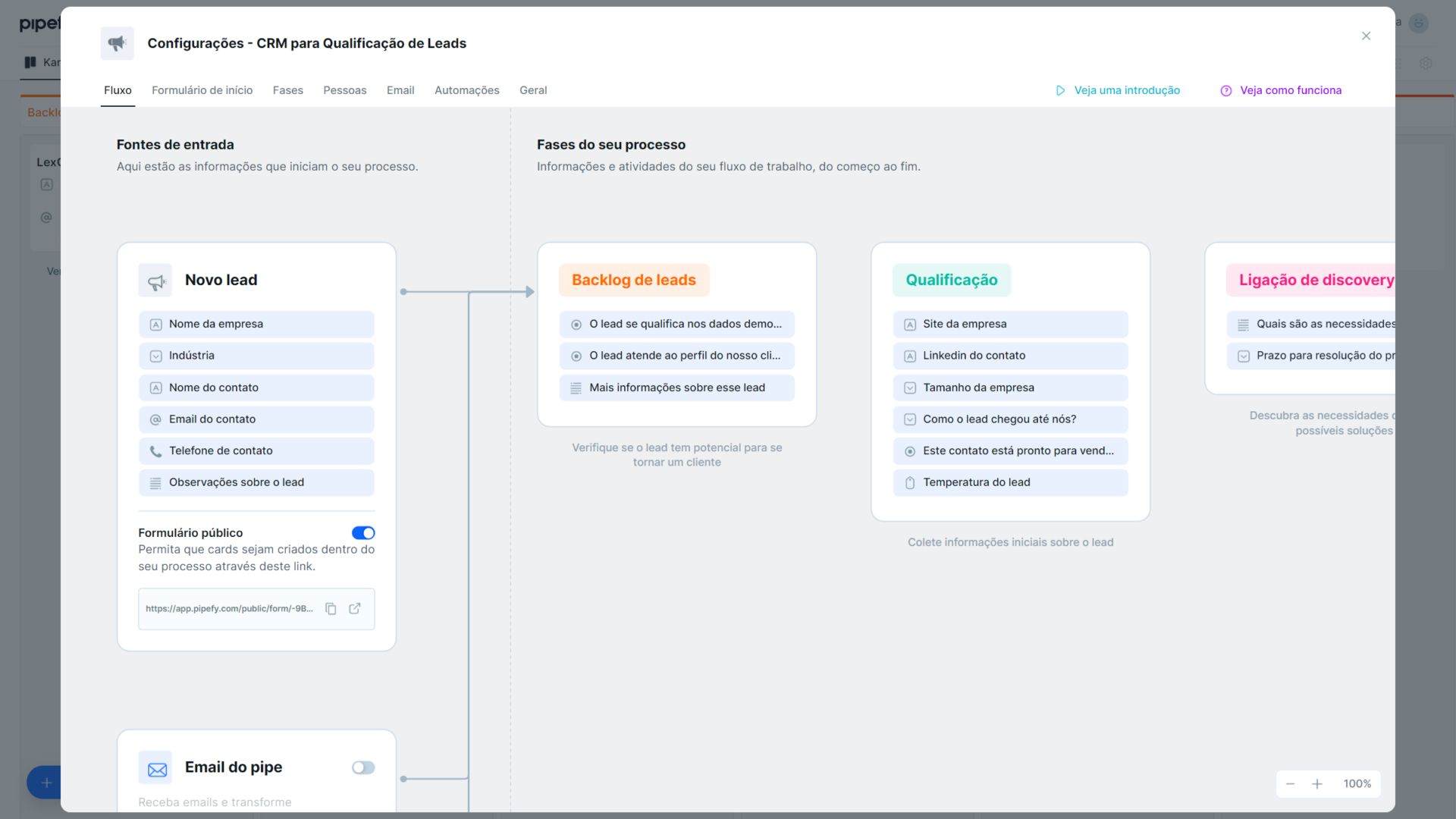Screen dimensions: 1456x819
Task: Click the megaphone icon next to Novo lead
Action: 155,281
